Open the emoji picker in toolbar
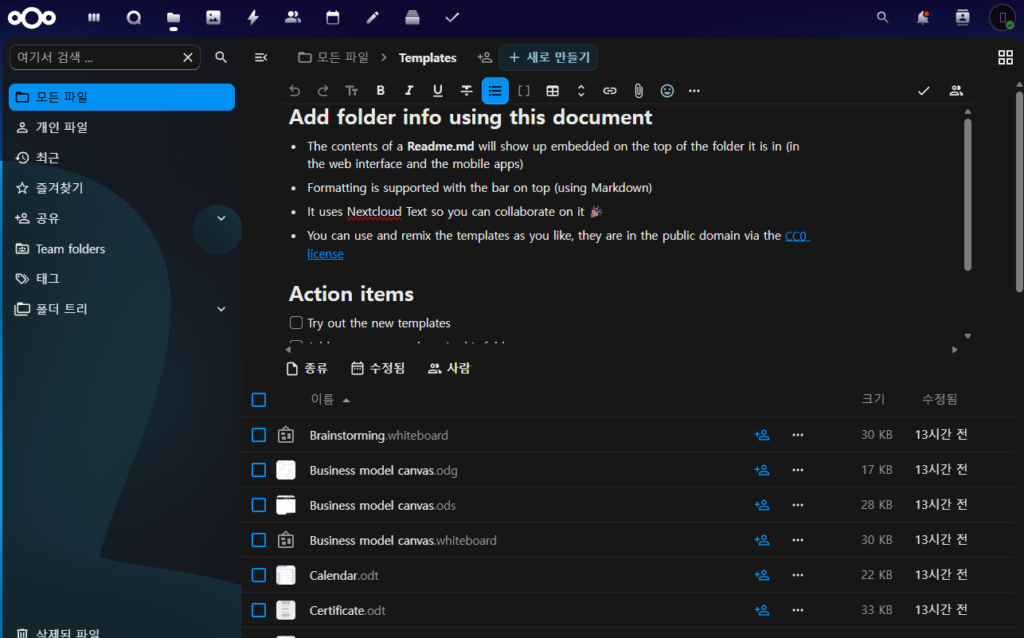The image size is (1024, 638). coord(667,91)
